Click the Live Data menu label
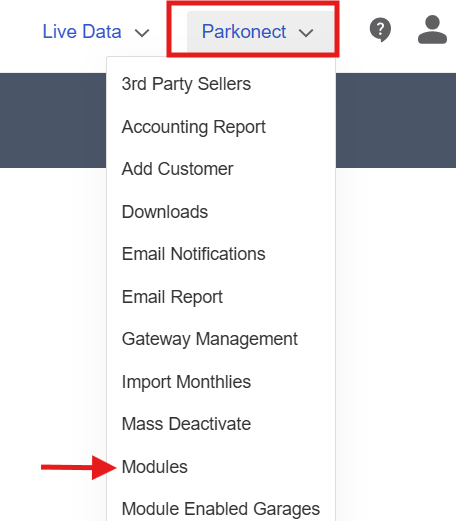 [82, 32]
